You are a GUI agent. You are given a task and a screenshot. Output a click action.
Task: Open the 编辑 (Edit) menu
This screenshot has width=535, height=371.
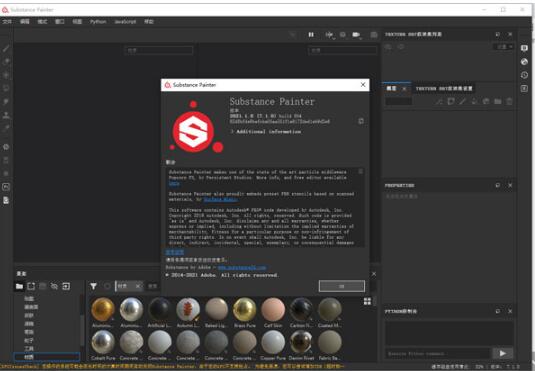[x=25, y=22]
